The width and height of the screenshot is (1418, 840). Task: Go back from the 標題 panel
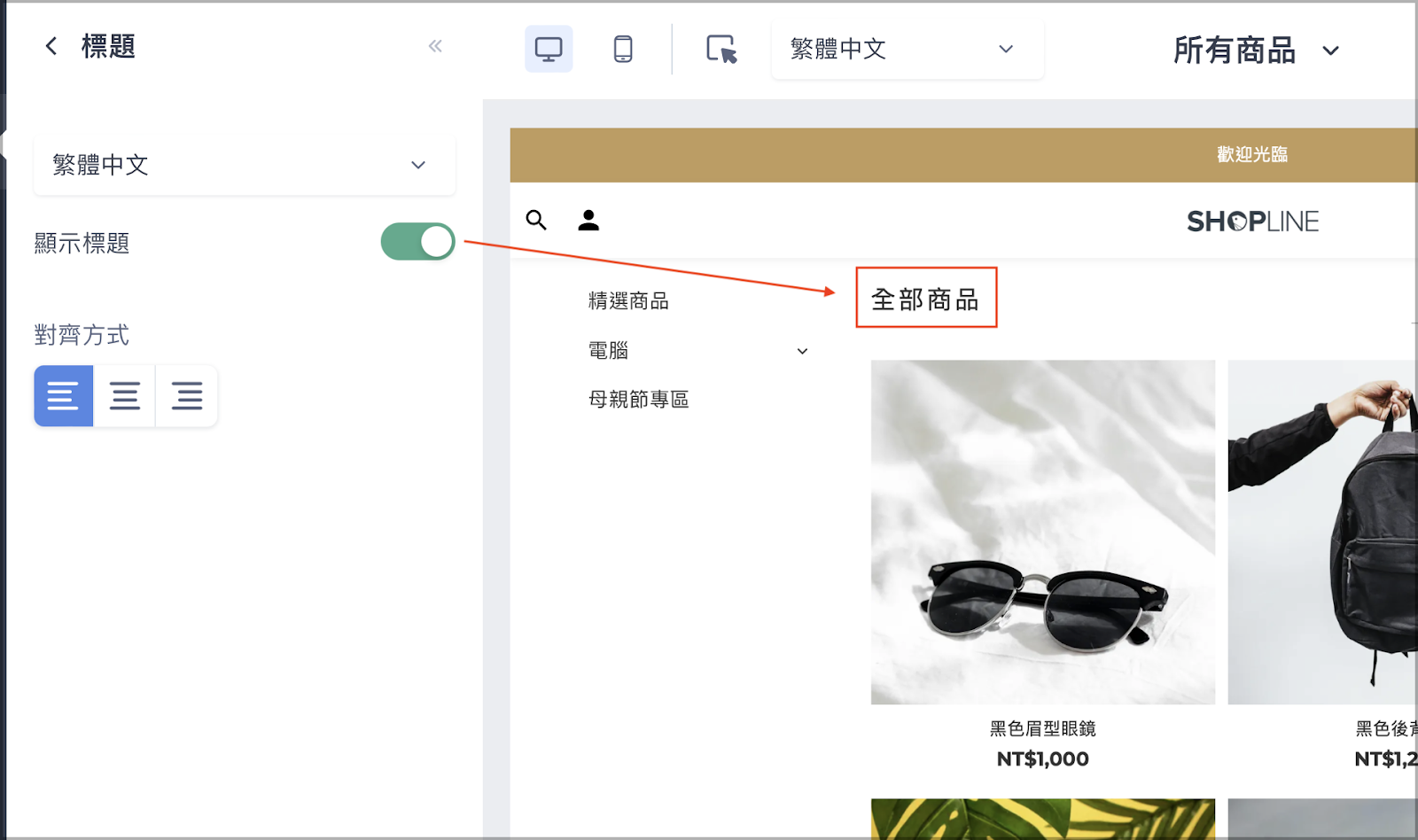pyautogui.click(x=51, y=46)
